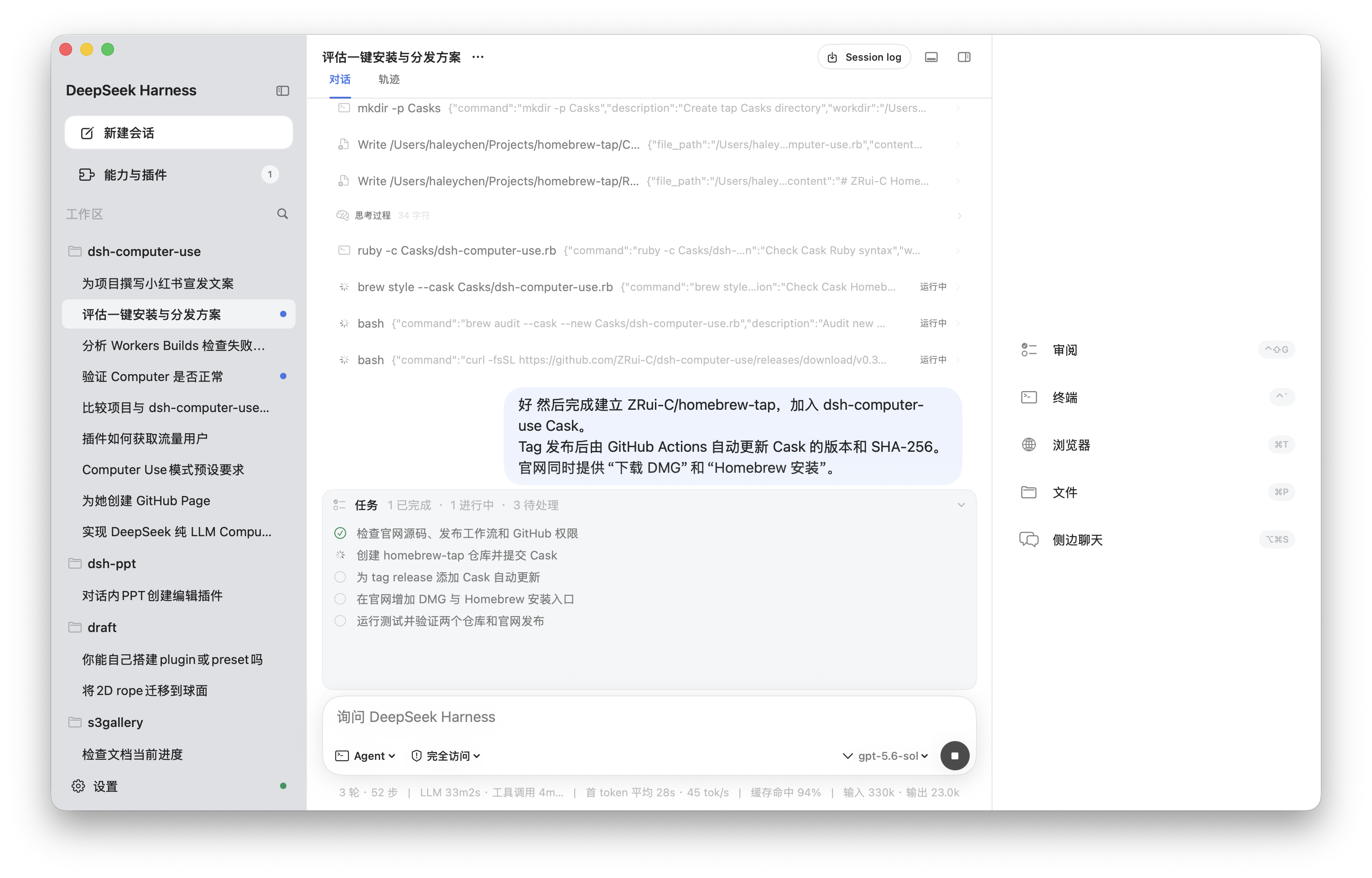Open conversation 验证 Computer 是否正常

[178, 376]
